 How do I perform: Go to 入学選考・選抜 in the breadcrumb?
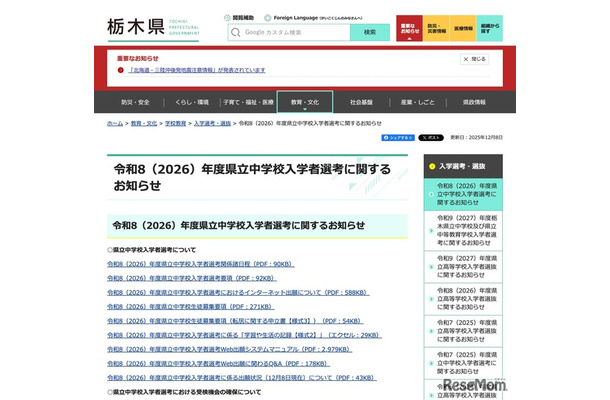click(212, 123)
